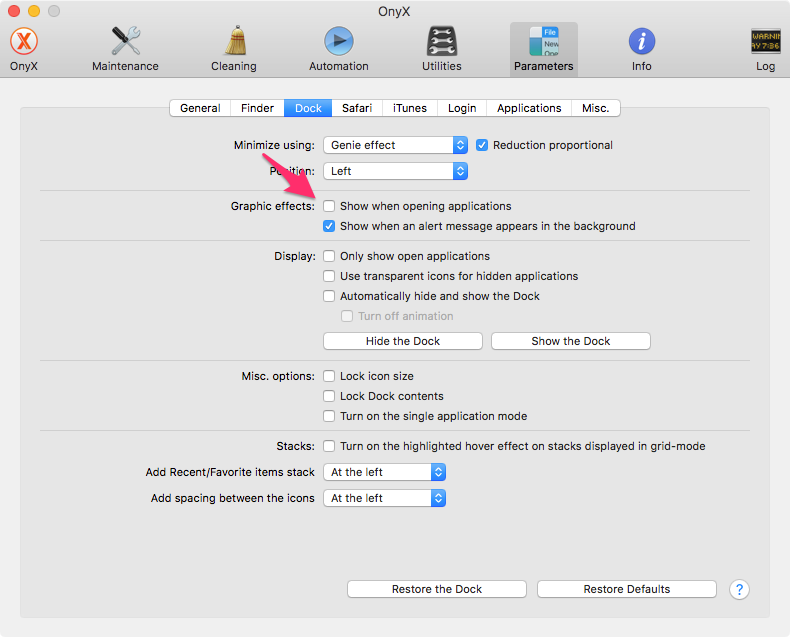Enable transparent icons for hidden applications
Image resolution: width=790 pixels, height=637 pixels.
[329, 276]
